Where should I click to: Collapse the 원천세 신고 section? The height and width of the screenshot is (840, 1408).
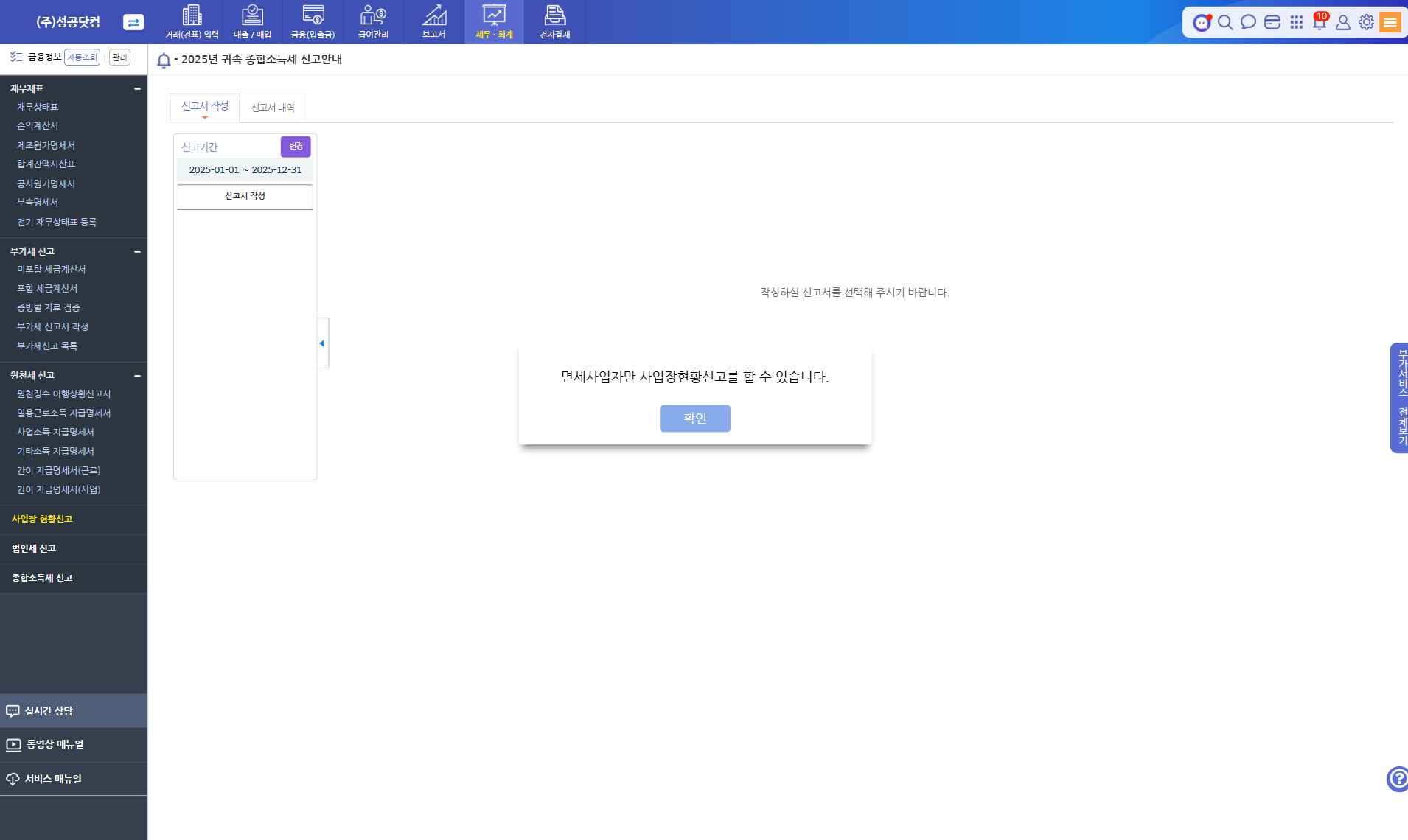[x=137, y=376]
